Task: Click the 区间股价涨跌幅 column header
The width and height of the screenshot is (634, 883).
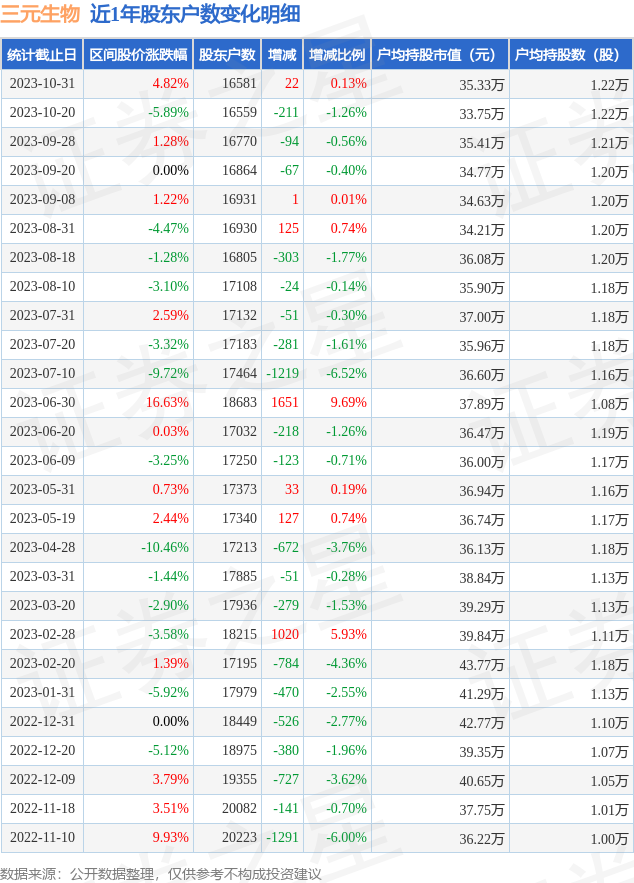Action: coord(138,55)
